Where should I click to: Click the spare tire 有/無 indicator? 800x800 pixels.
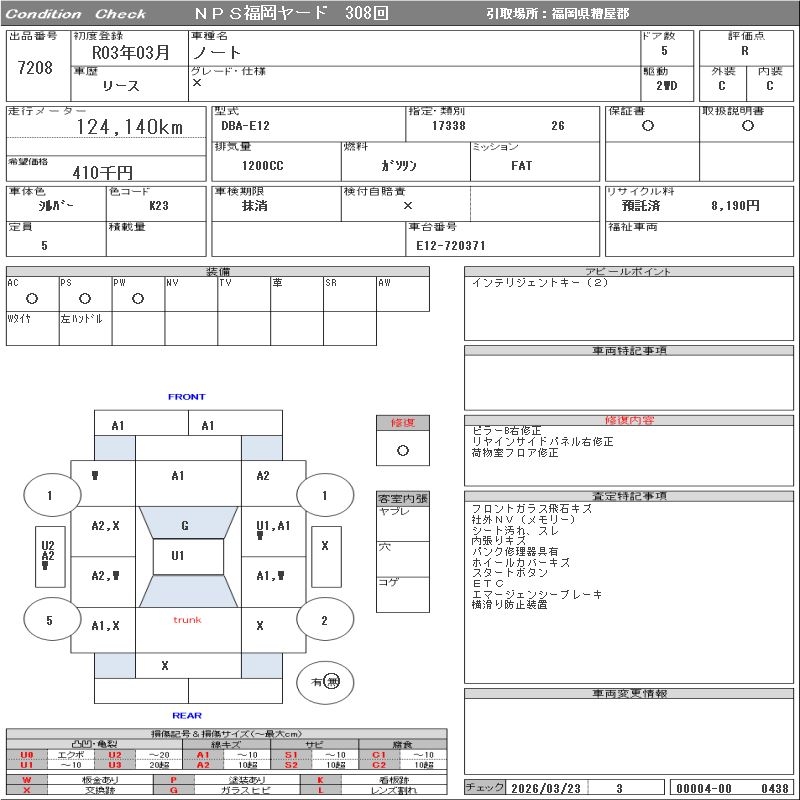(325, 682)
